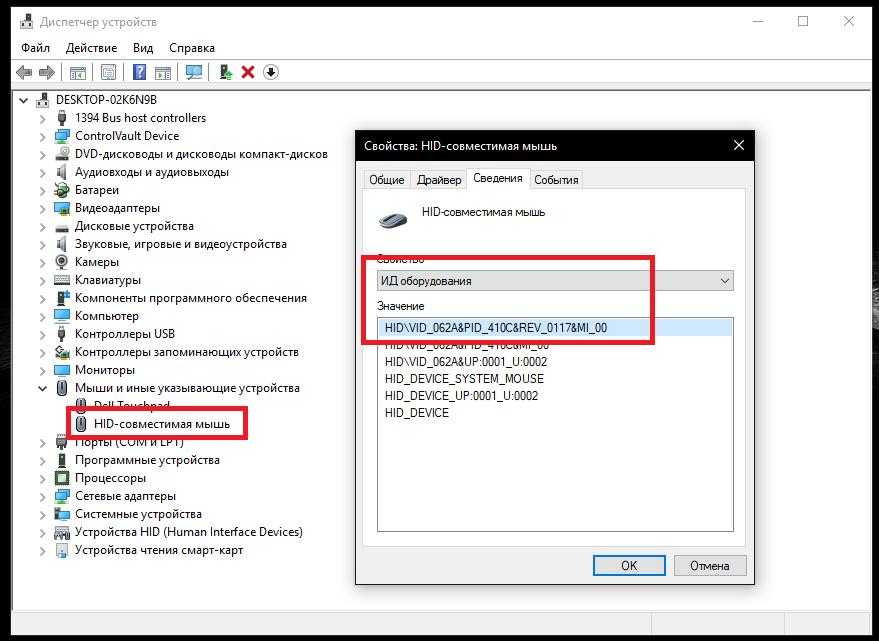This screenshot has height=641, width=879.
Task: Click the Back arrow toolbar icon
Action: point(24,72)
